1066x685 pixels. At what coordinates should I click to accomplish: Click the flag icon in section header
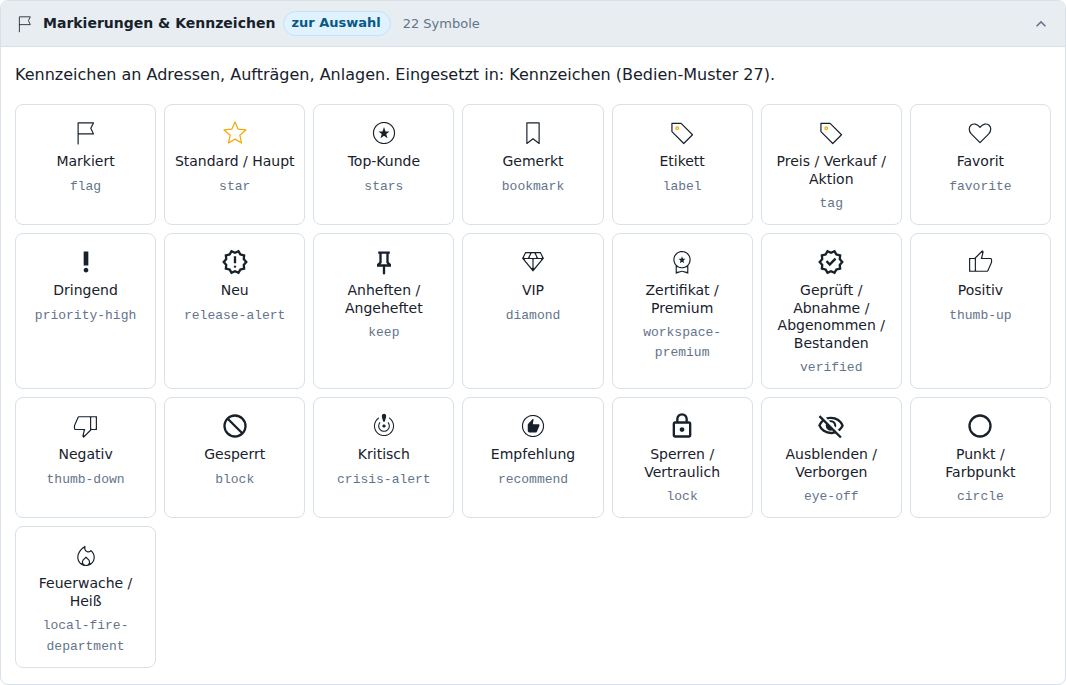24,24
